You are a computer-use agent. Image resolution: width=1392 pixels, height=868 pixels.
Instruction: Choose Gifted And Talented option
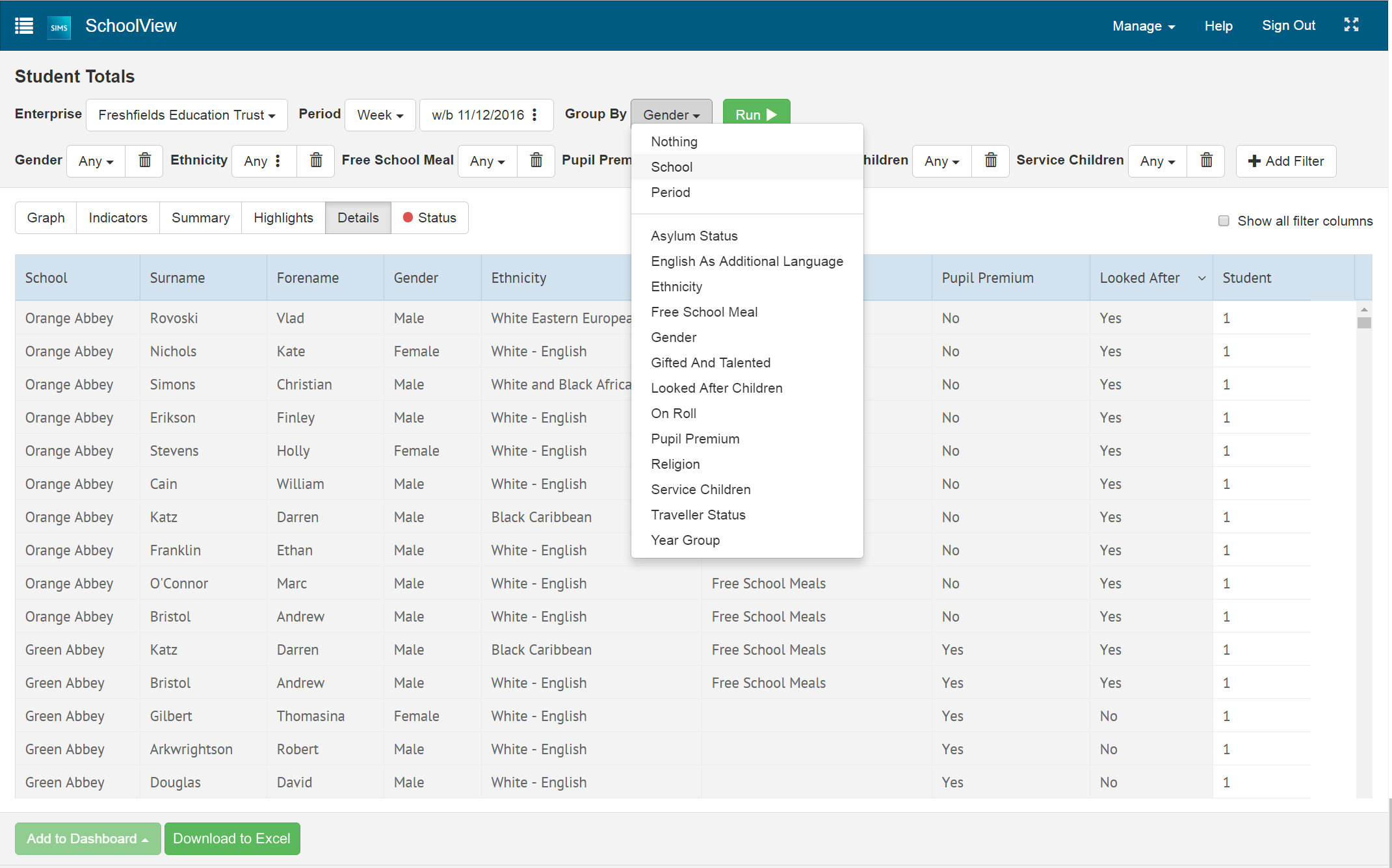747,363
